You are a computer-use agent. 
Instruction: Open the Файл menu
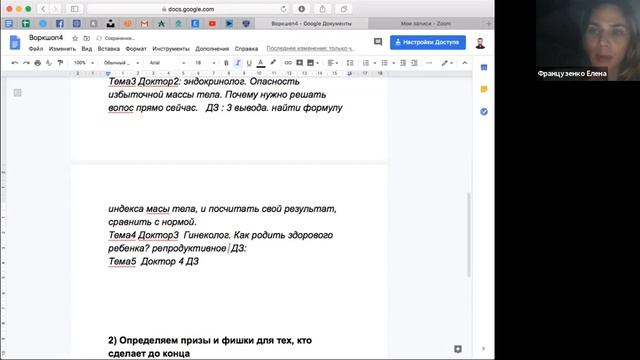[36, 49]
